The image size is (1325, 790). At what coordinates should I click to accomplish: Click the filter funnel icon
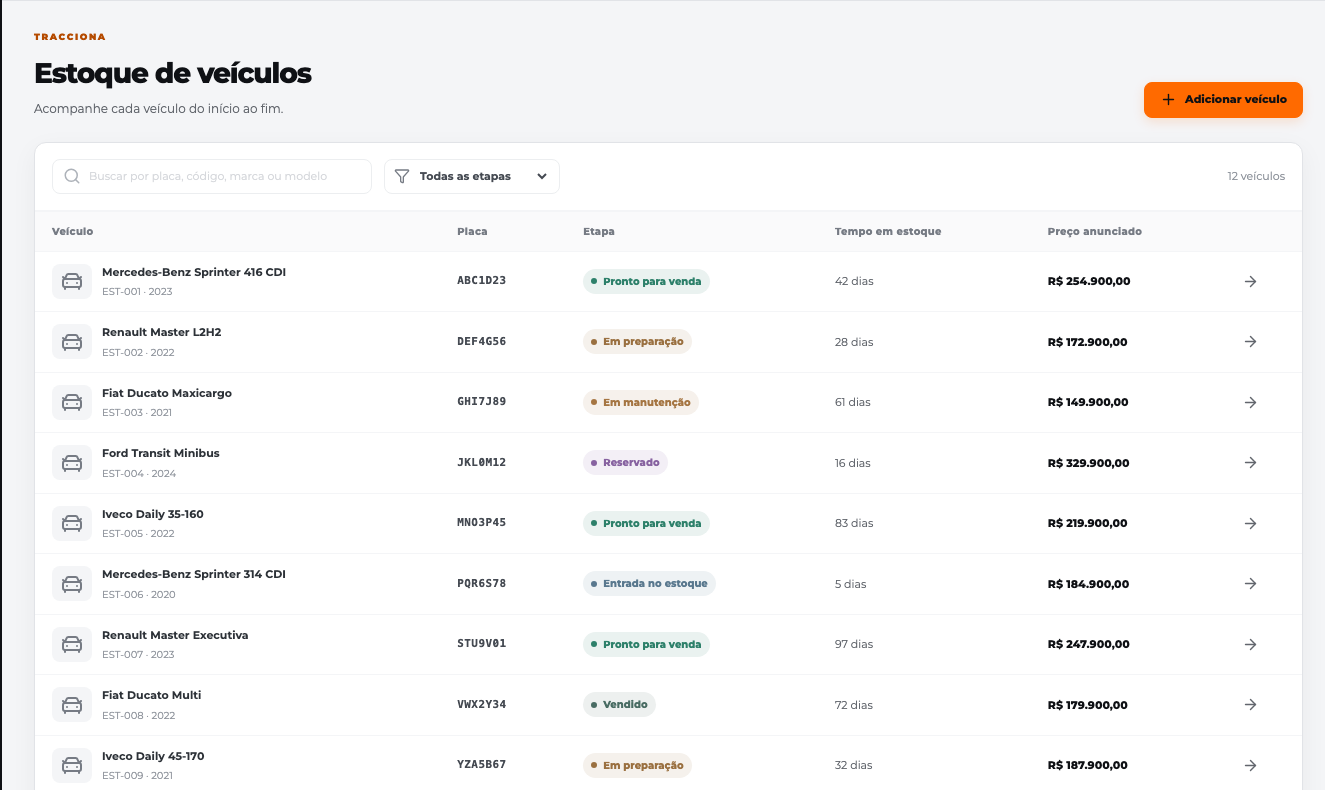[x=402, y=176]
